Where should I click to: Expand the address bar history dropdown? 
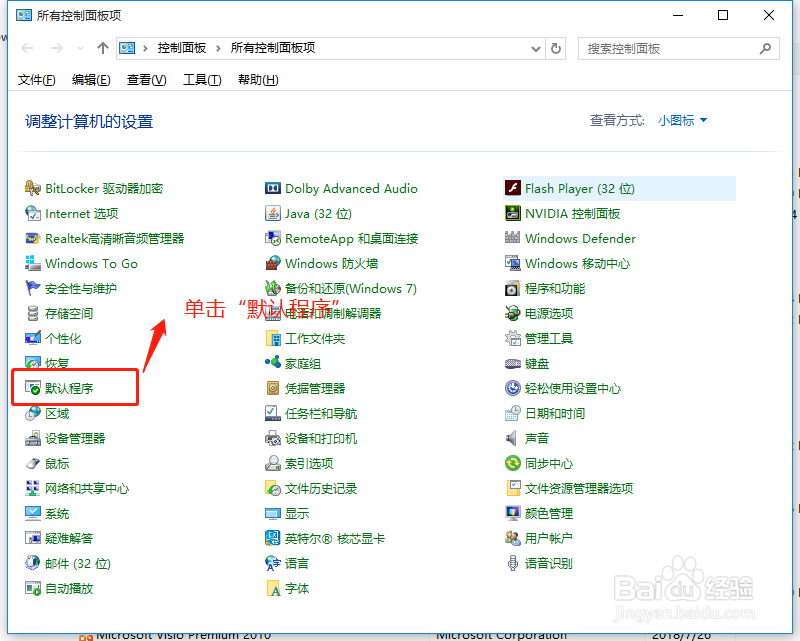click(536, 48)
